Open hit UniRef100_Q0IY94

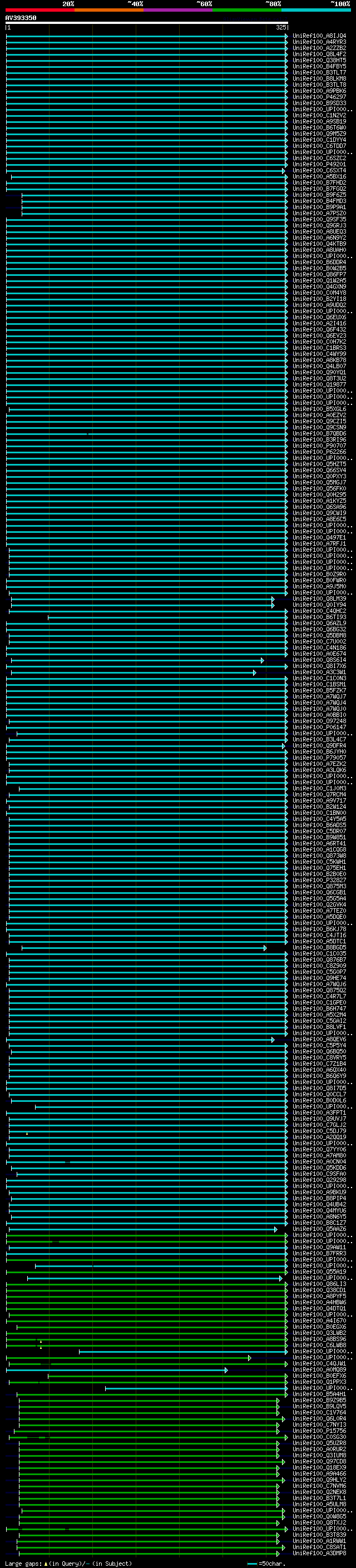pyautogui.click(x=319, y=605)
